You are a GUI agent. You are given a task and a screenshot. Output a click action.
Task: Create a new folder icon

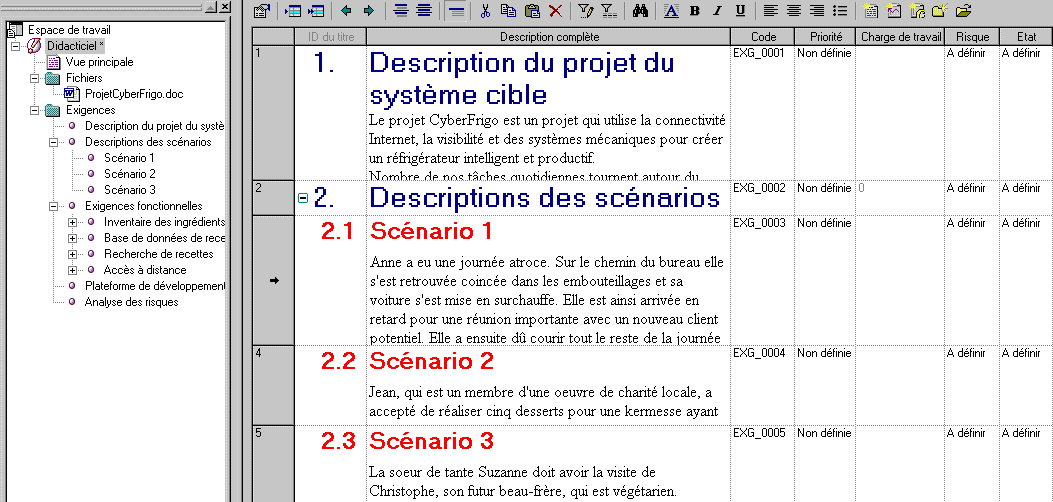[x=940, y=10]
